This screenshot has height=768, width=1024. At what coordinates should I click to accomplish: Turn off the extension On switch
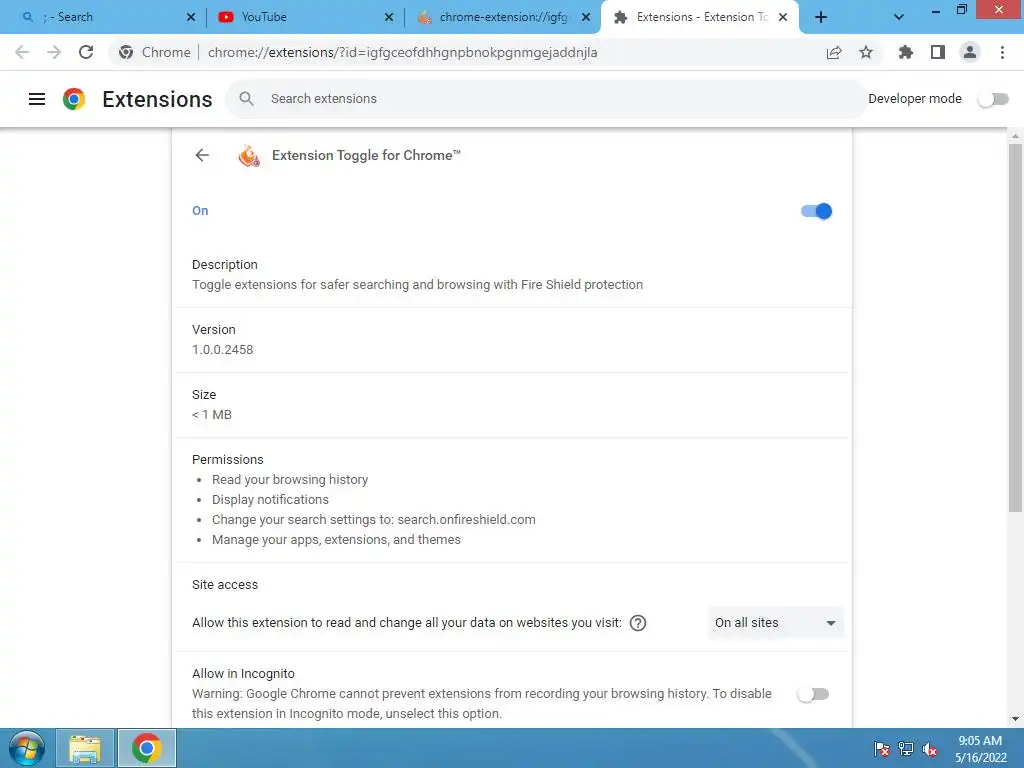click(x=816, y=211)
